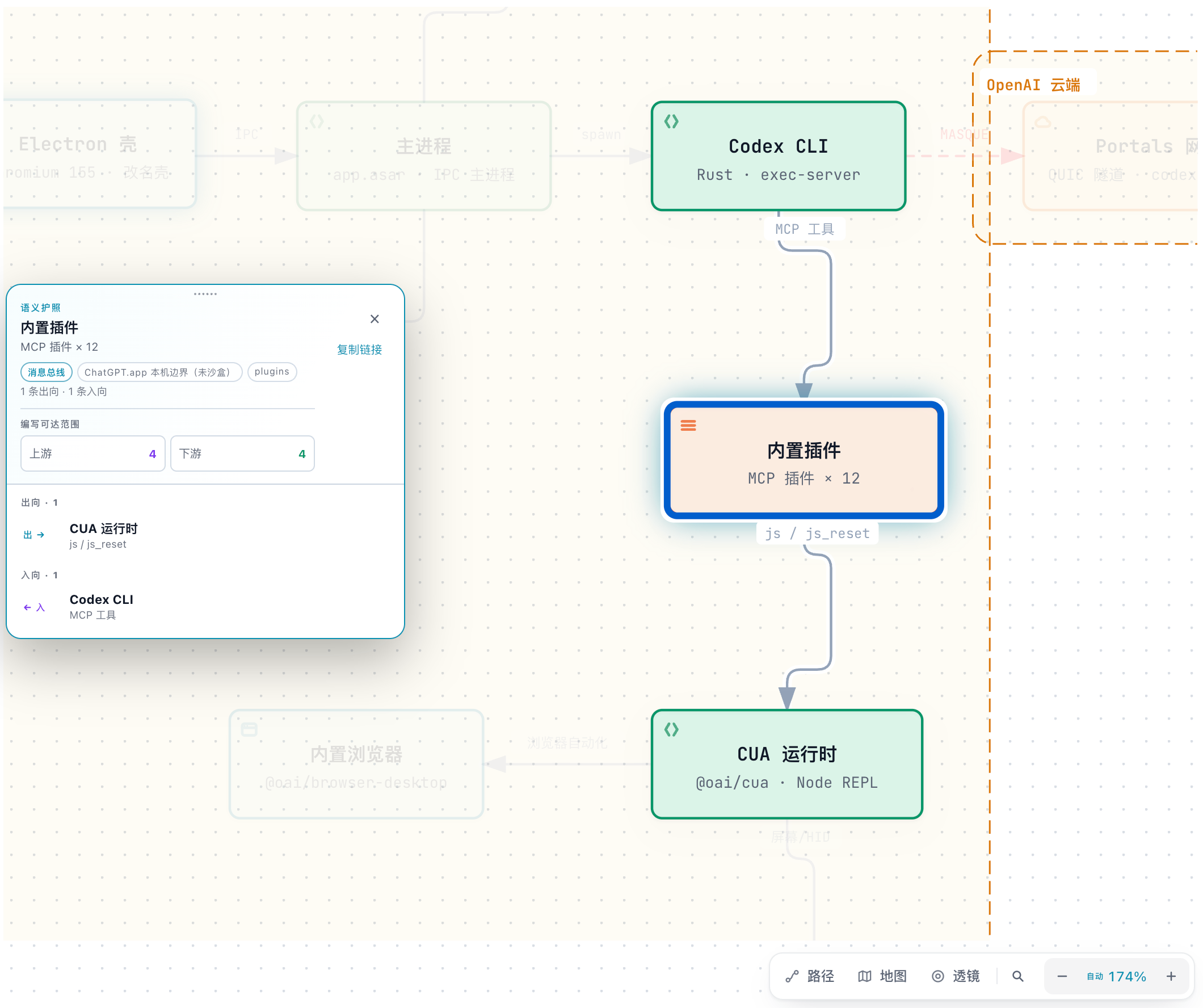Switch to 透镜 mode in toolbar
Image resolution: width=1203 pixels, height=1008 pixels.
tap(956, 976)
